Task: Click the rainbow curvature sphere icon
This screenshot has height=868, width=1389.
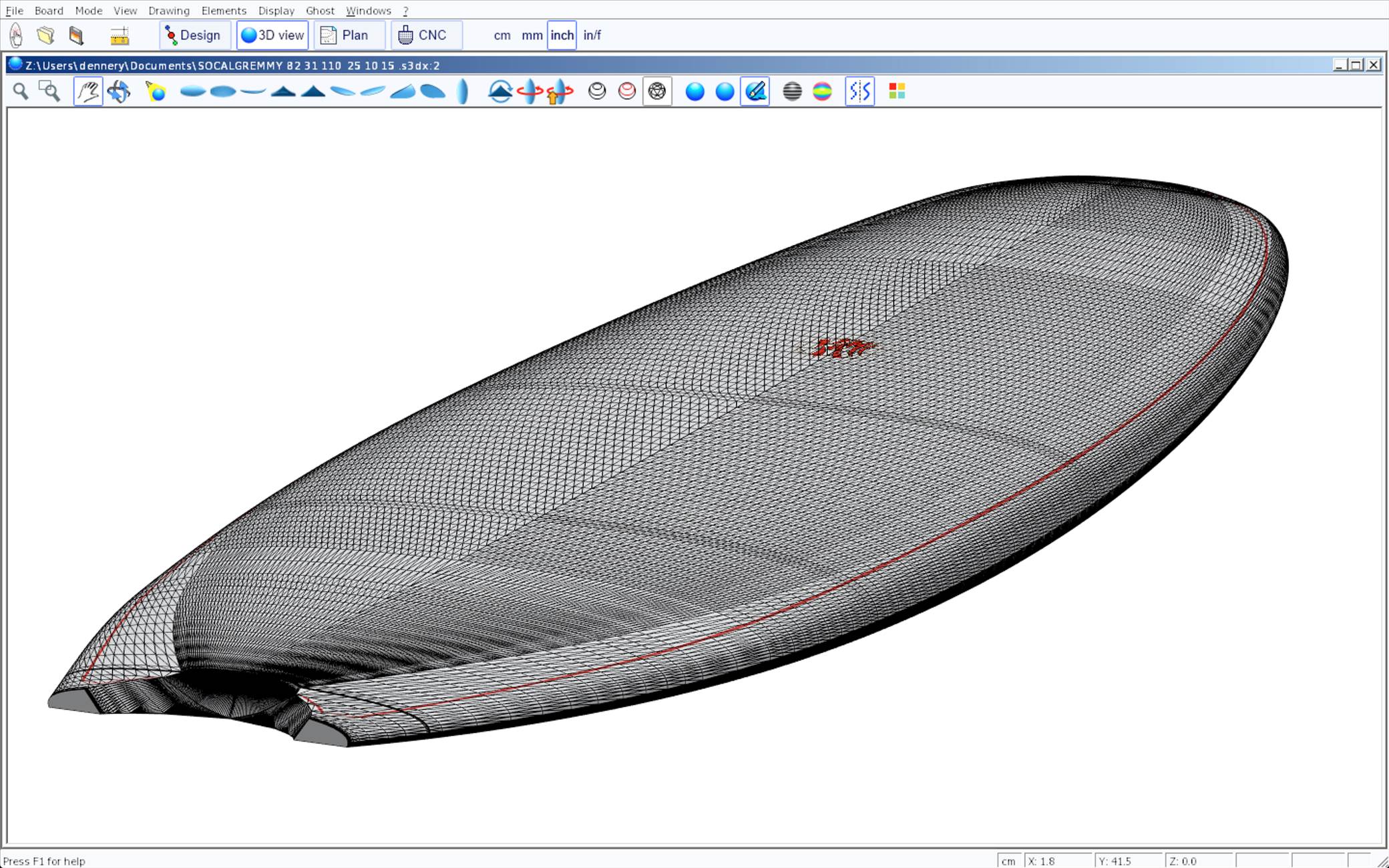Action: click(x=822, y=91)
